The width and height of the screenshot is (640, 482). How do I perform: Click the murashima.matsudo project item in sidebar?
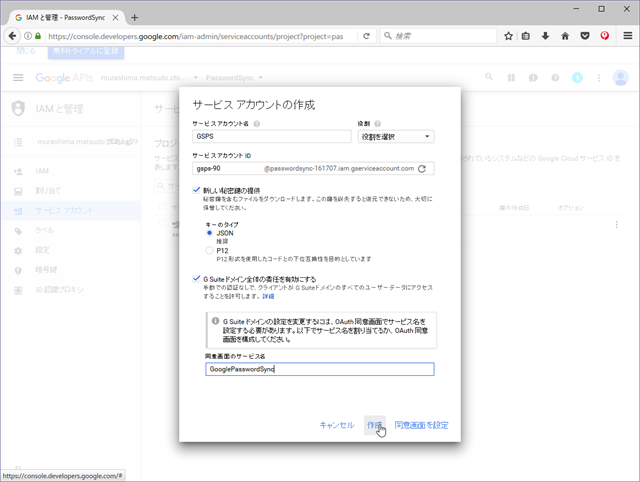[71, 142]
